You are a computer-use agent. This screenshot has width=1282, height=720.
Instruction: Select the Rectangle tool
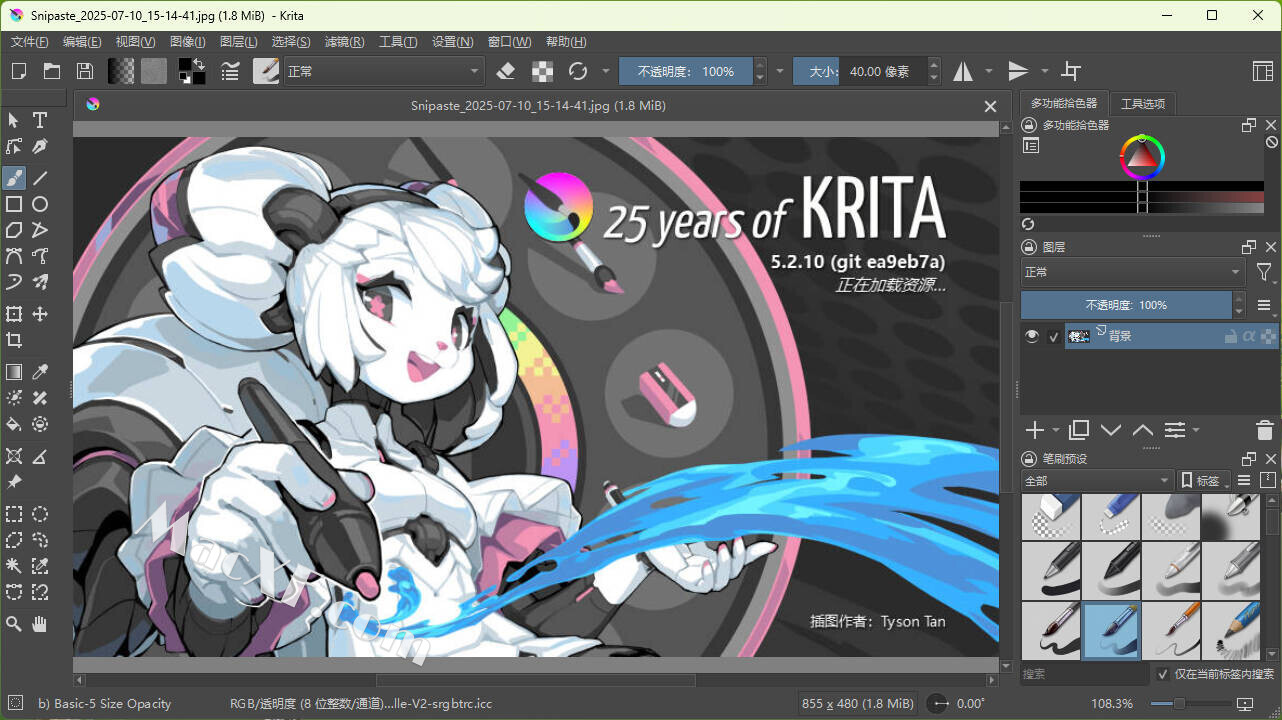coord(14,204)
